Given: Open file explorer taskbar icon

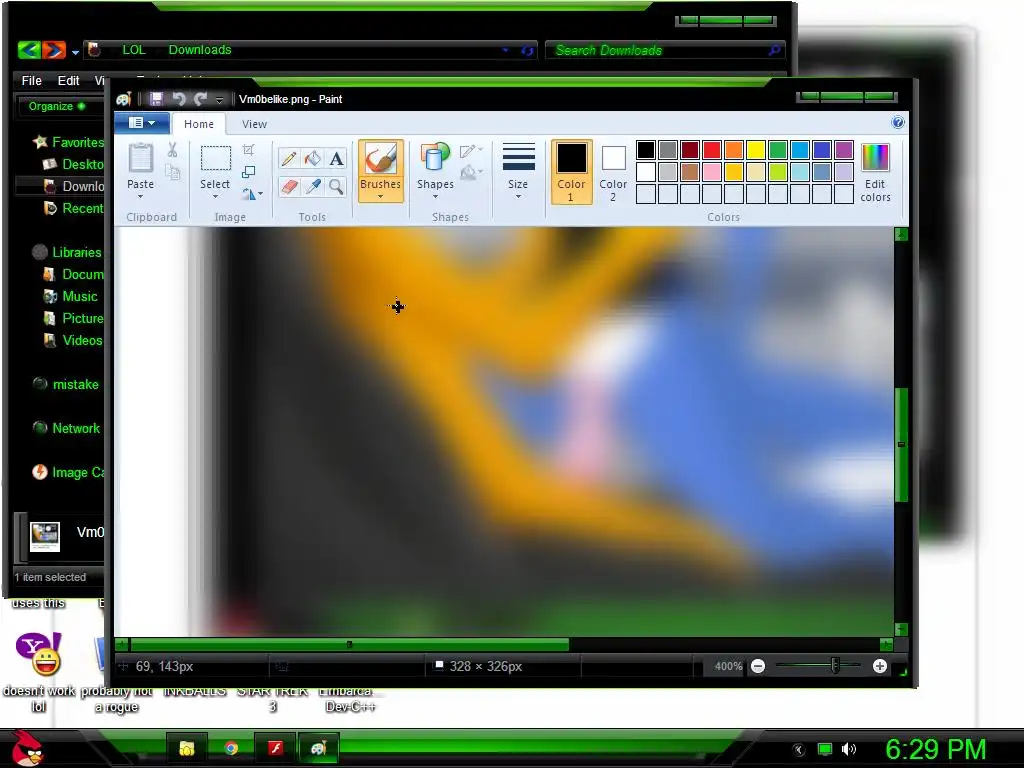Looking at the screenshot, I should 187,748.
